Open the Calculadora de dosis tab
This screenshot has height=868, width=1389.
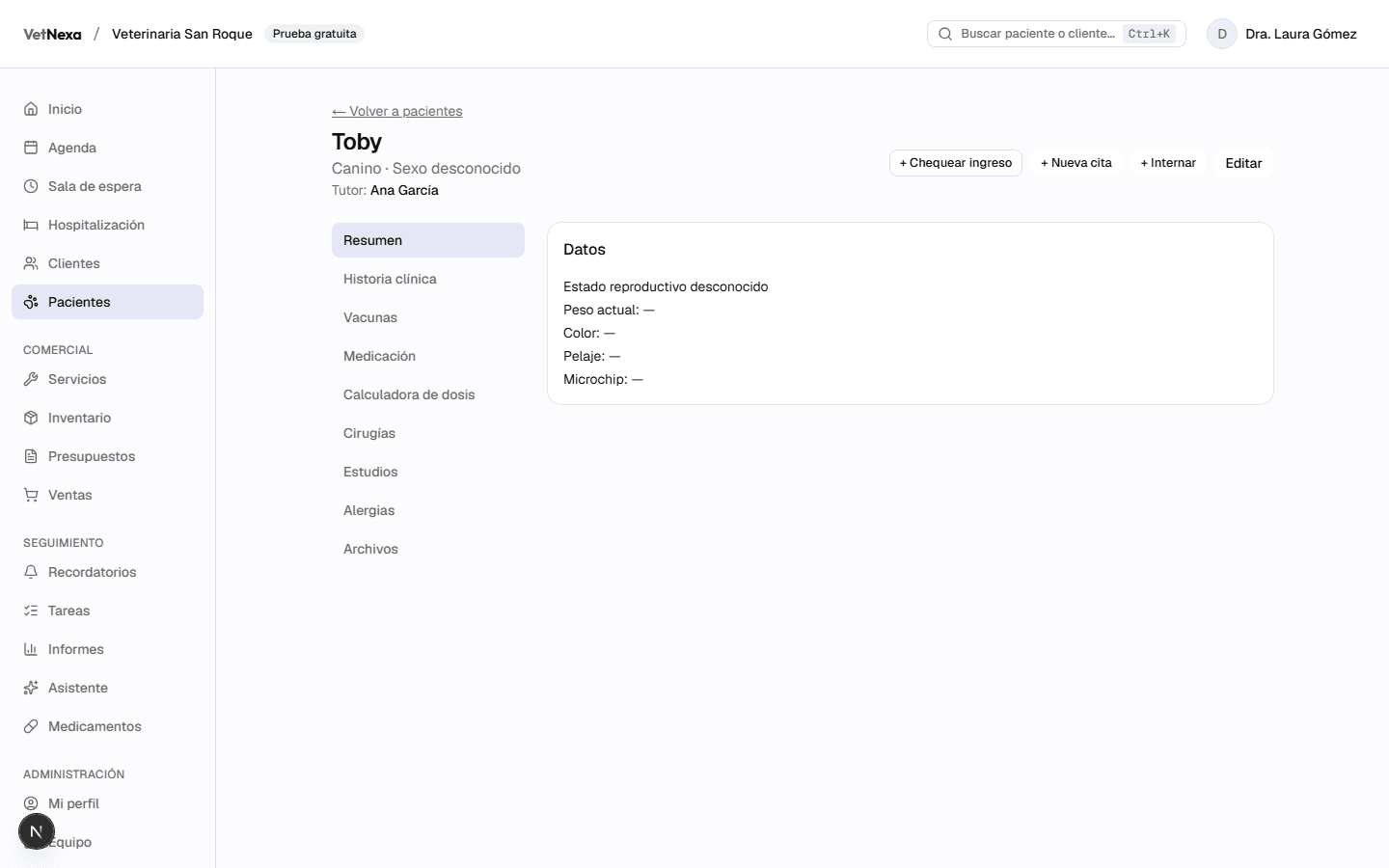pos(428,394)
